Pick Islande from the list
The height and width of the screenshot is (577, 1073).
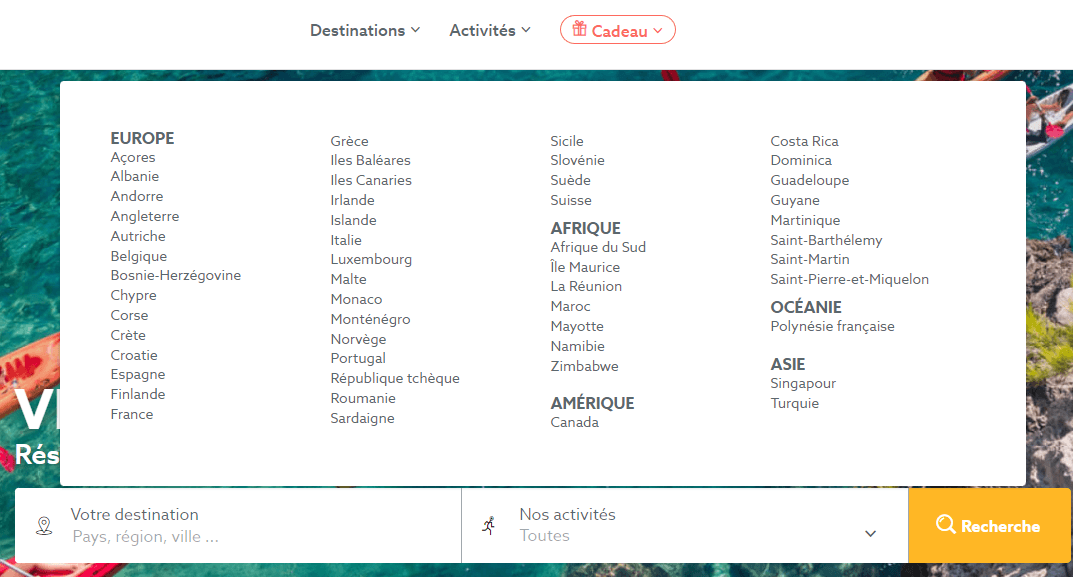pyautogui.click(x=353, y=220)
